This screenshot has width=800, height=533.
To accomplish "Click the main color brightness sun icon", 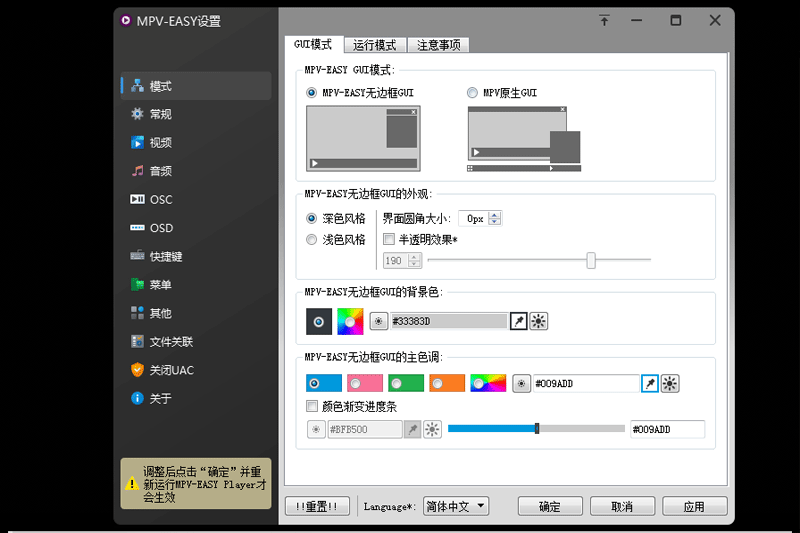I will pos(670,384).
